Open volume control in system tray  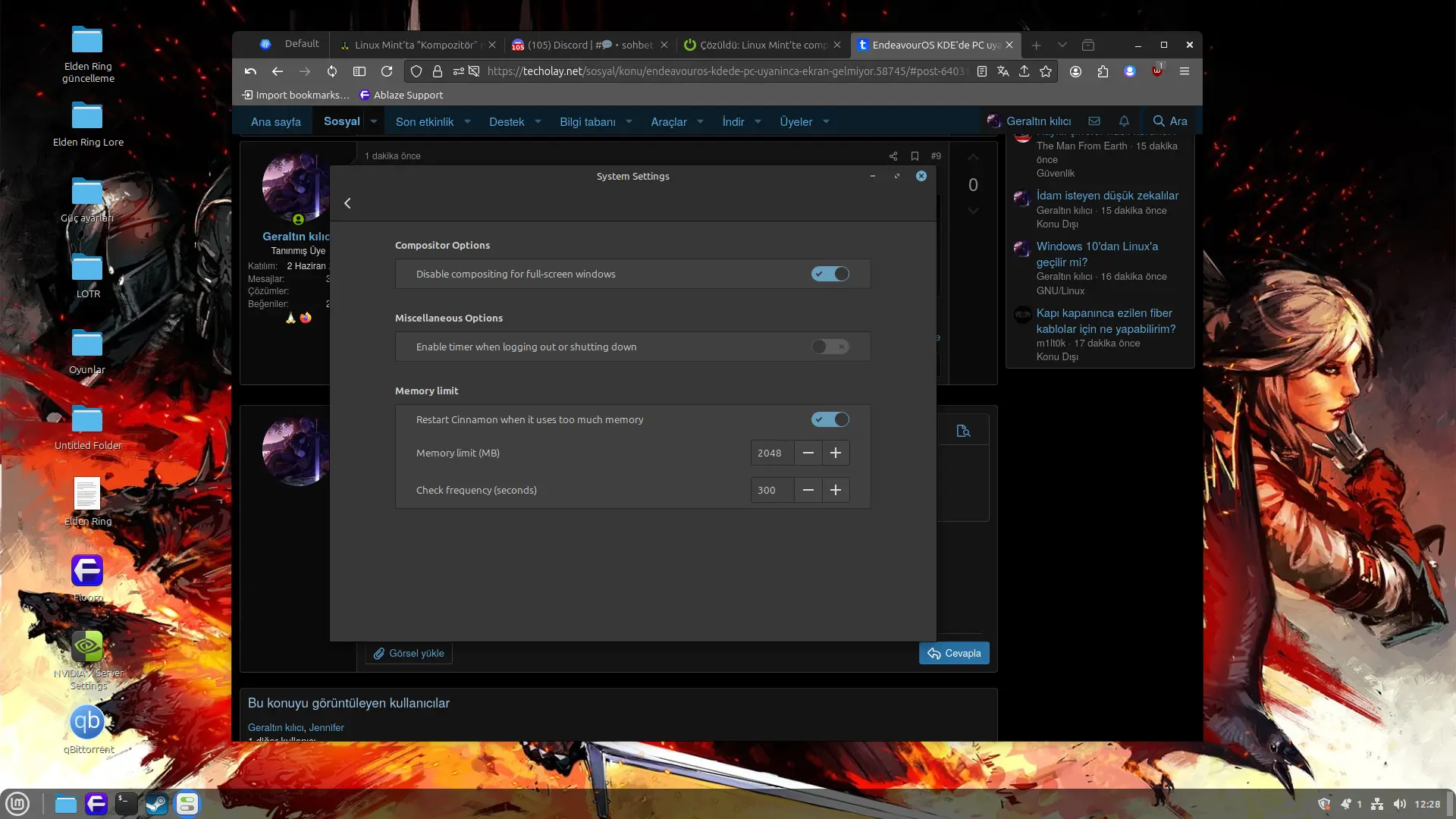coord(1400,804)
